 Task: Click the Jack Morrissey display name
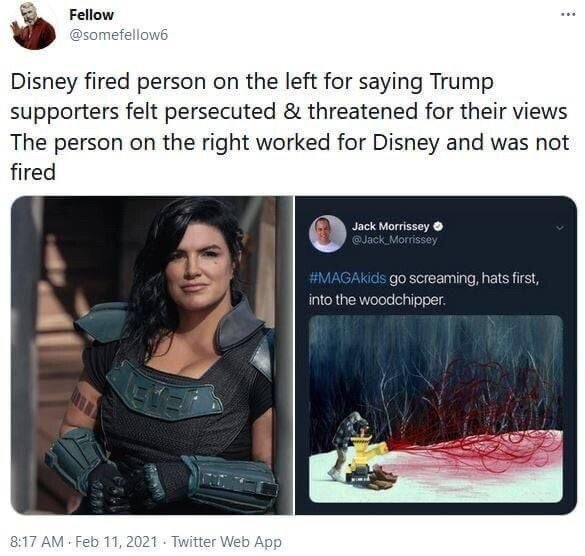coord(391,226)
